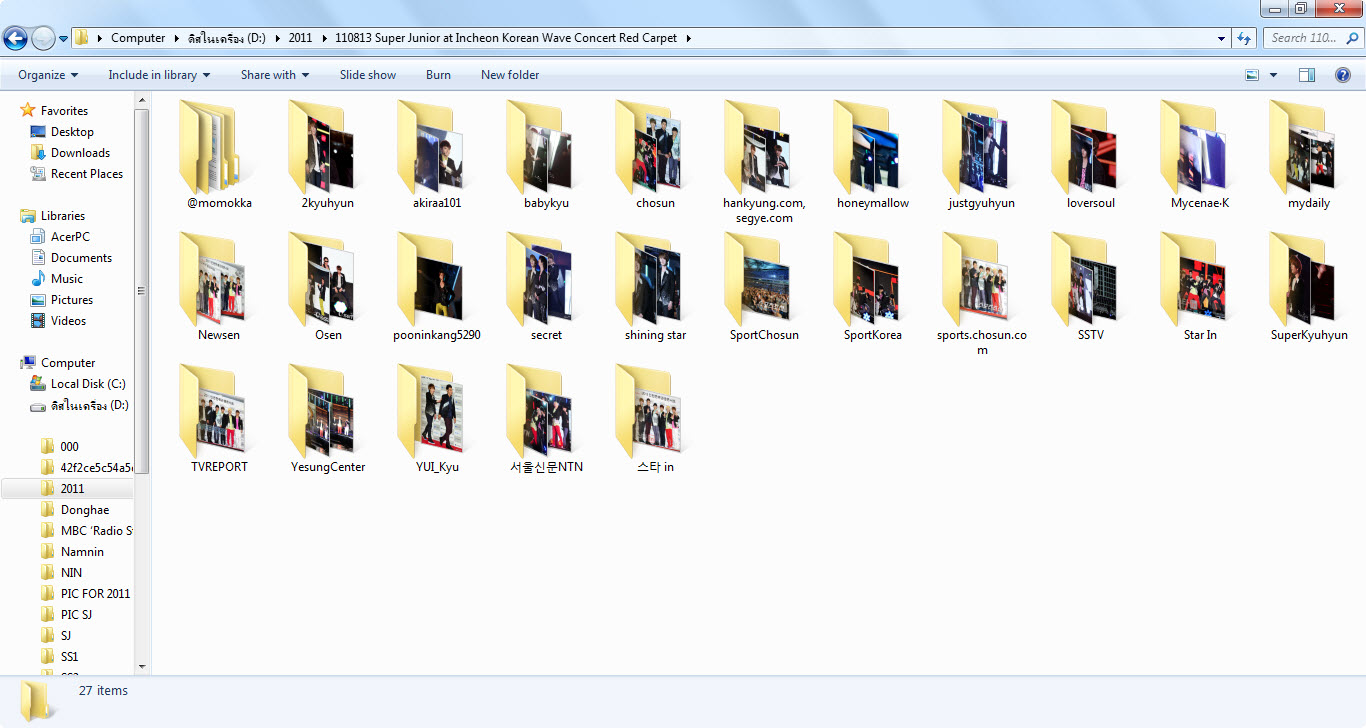Click the navigation pane scroll down arrow
This screenshot has width=1366, height=728.
tap(142, 666)
